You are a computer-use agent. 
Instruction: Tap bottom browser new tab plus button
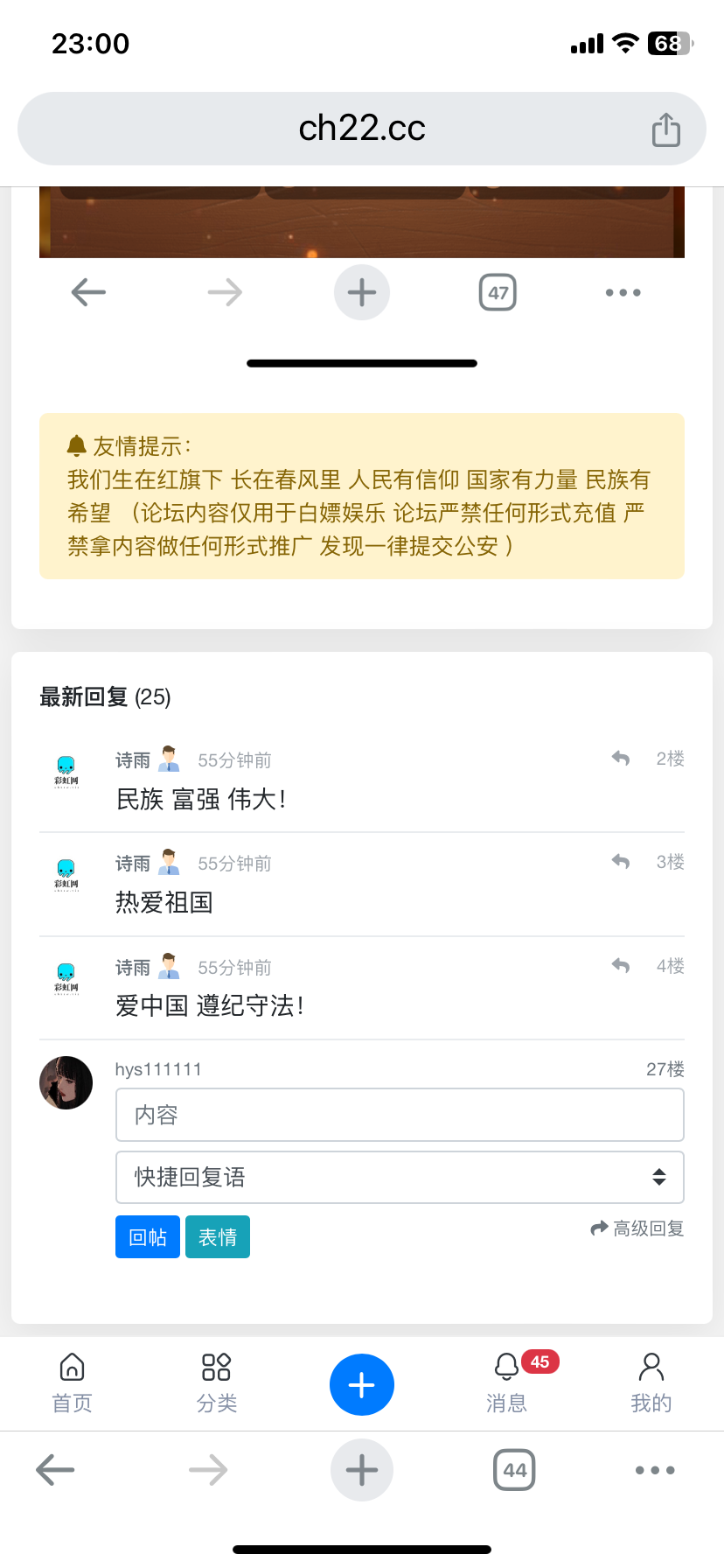tap(362, 1470)
